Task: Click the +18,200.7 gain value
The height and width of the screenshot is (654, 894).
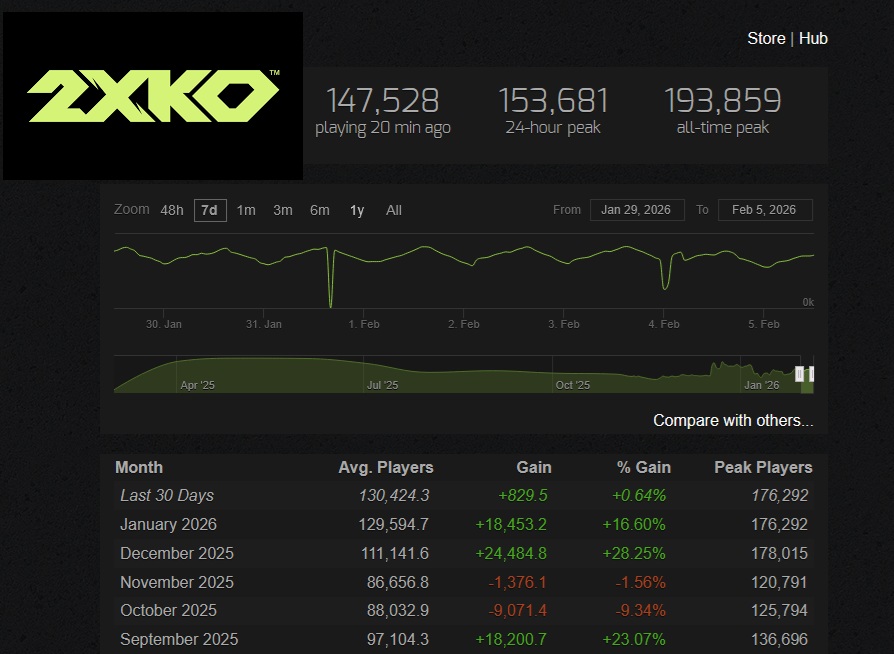Action: [511, 639]
